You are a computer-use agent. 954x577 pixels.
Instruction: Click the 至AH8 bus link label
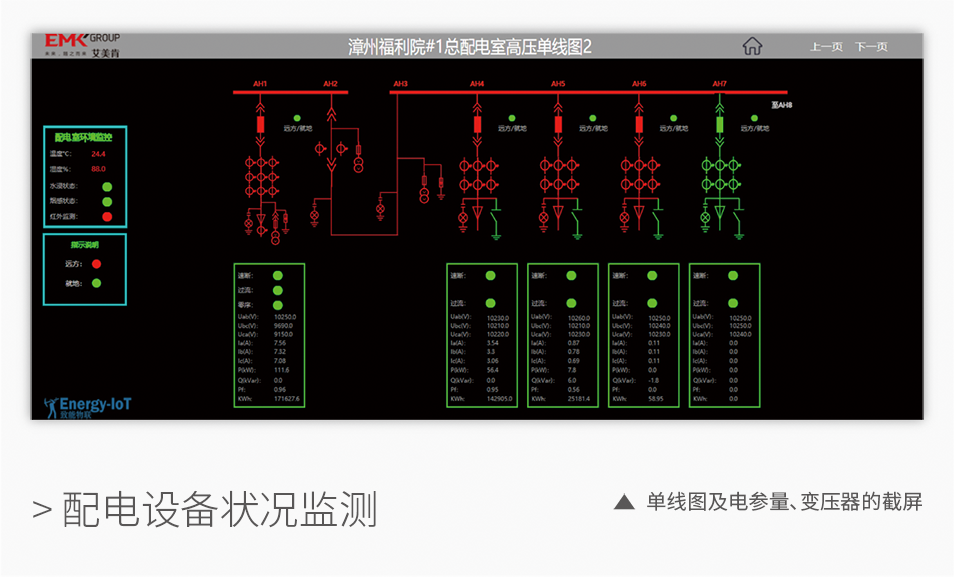tap(782, 105)
